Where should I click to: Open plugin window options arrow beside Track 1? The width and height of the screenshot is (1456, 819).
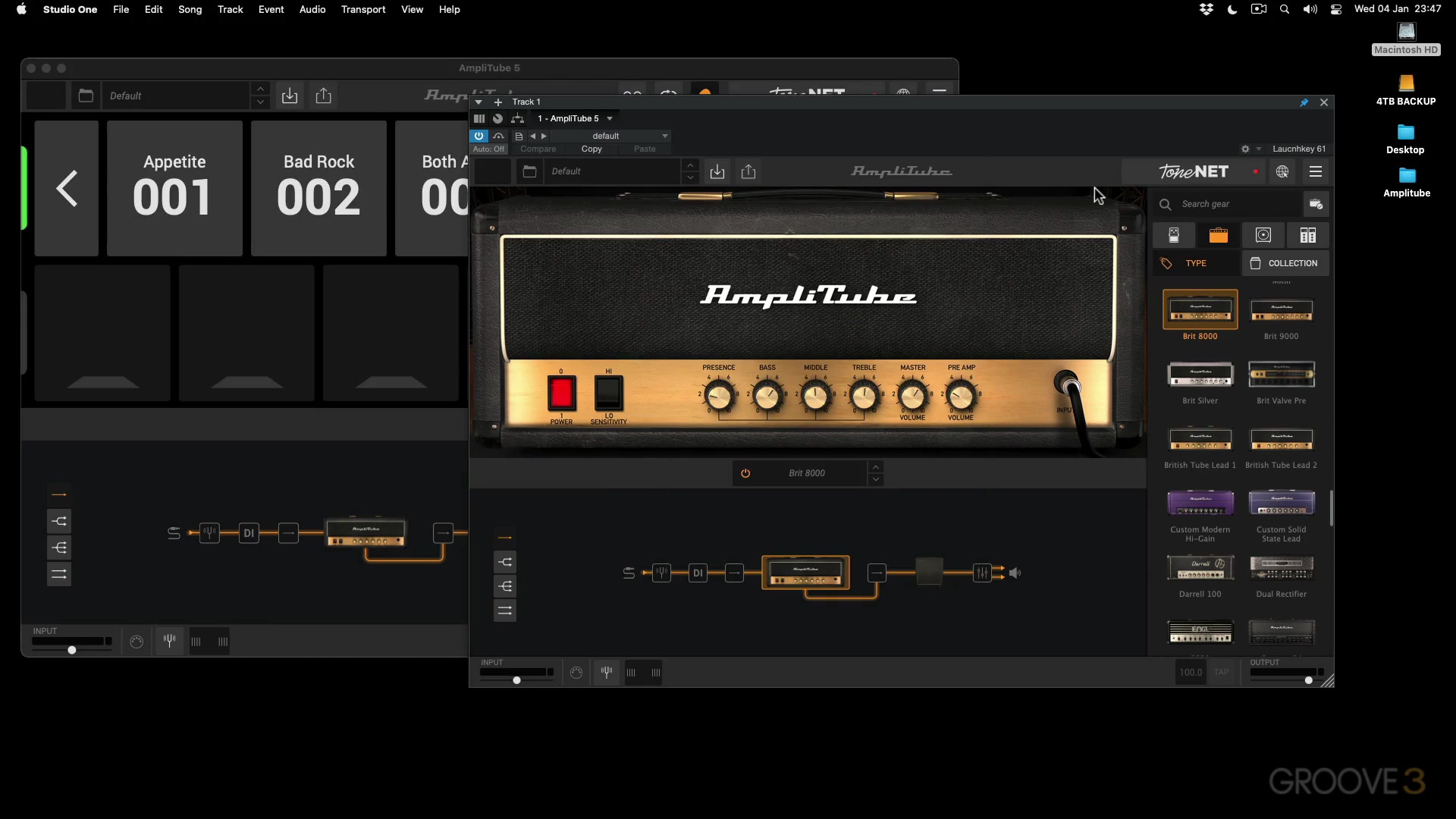point(479,102)
